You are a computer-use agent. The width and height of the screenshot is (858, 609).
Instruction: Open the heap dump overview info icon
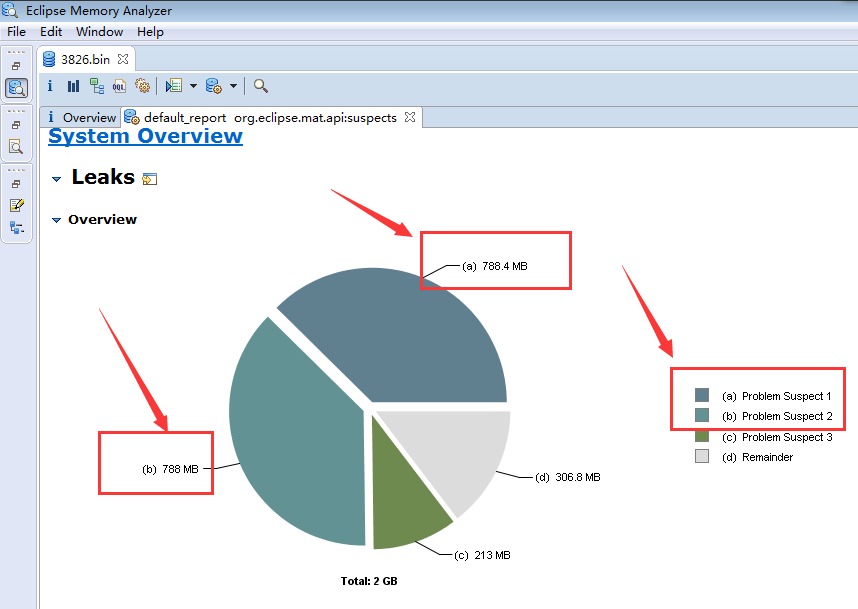coord(50,86)
